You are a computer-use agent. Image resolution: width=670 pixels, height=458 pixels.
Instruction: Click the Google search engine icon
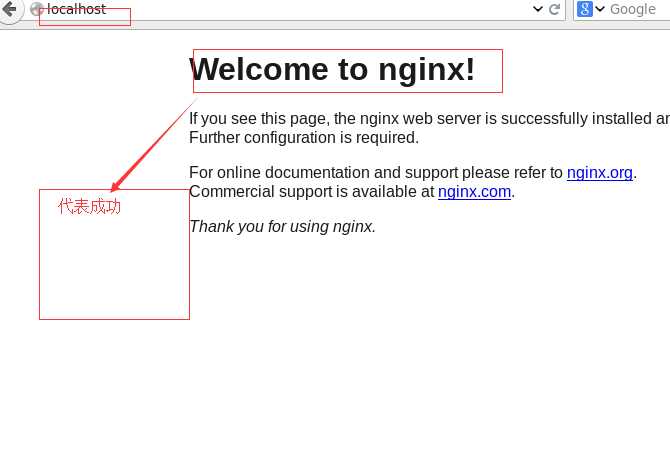click(585, 9)
